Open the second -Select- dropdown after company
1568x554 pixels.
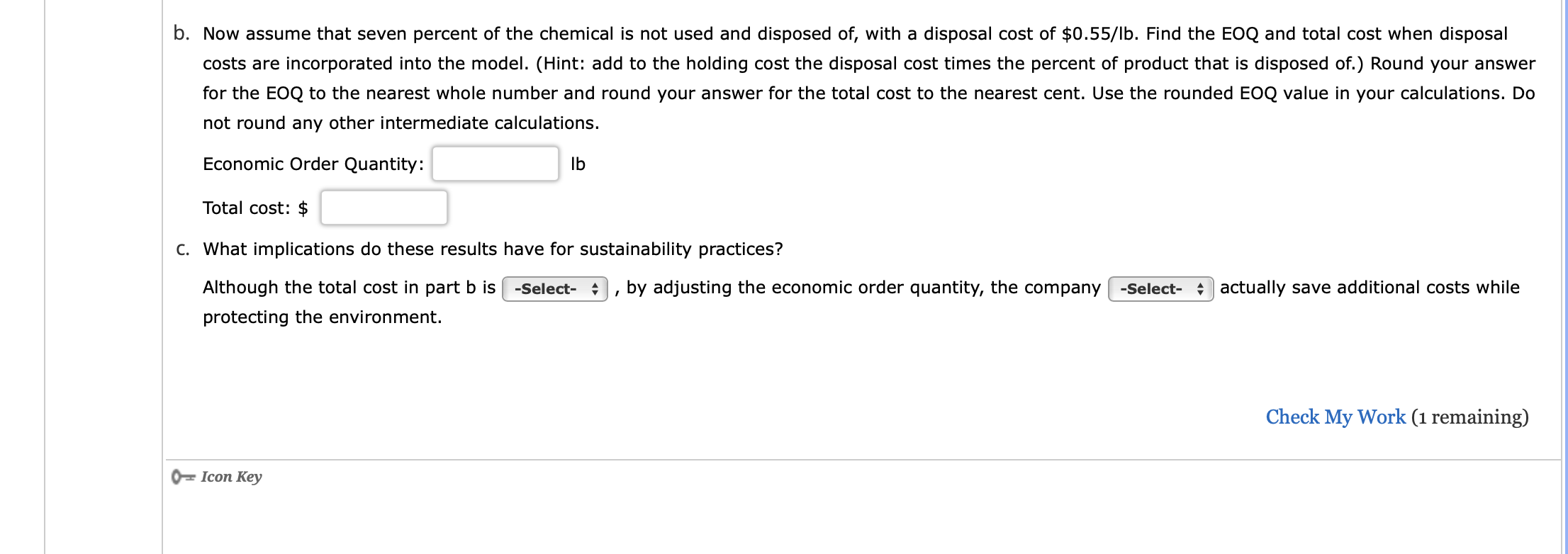[x=1160, y=288]
